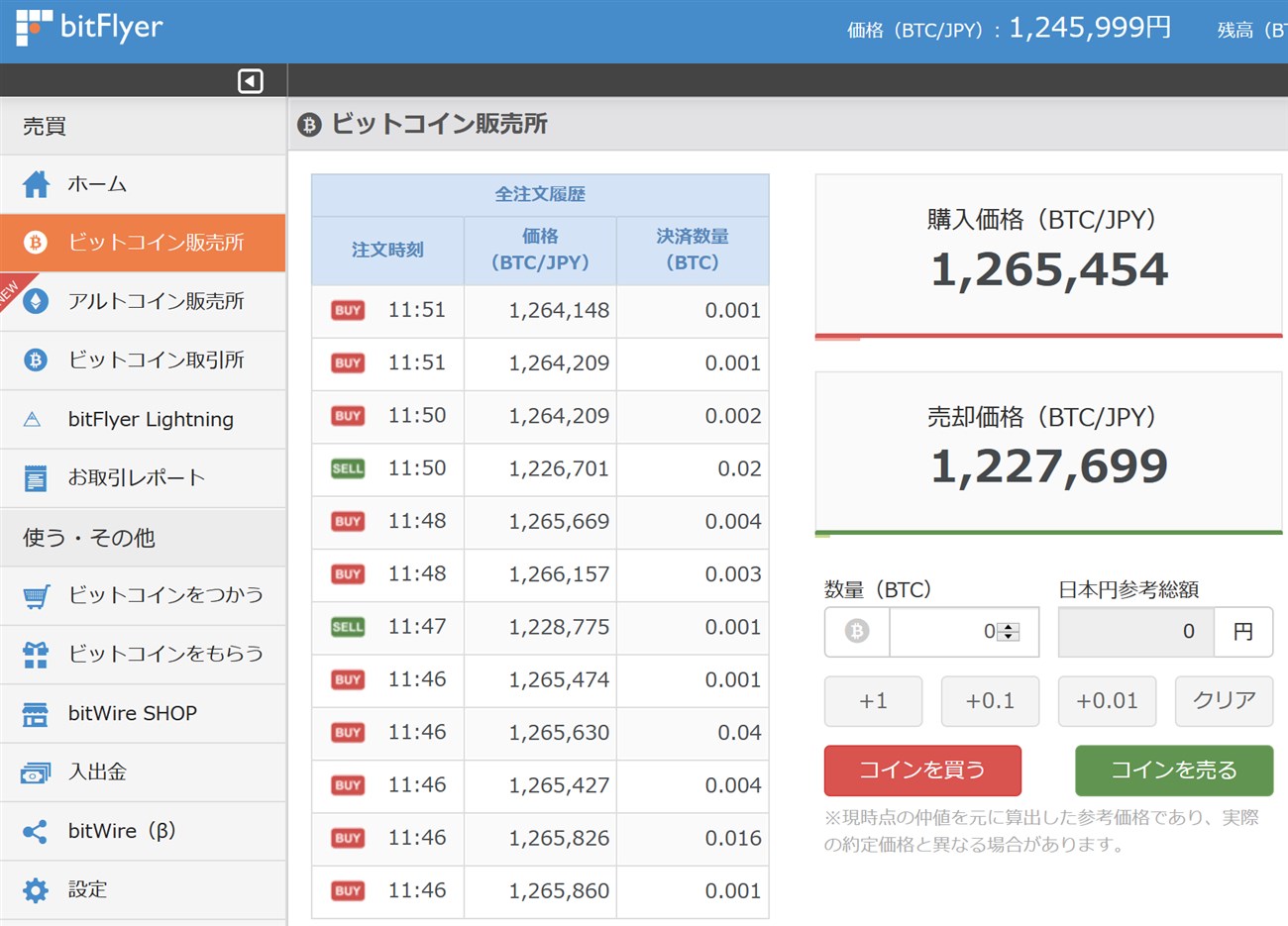Click the 入出金 money icon

[x=36, y=772]
